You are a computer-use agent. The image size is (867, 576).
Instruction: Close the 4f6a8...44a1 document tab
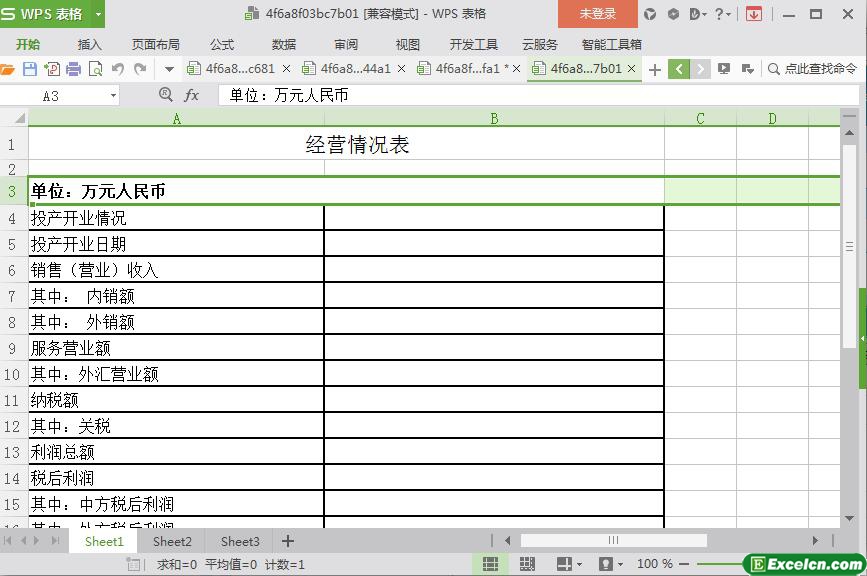point(401,69)
